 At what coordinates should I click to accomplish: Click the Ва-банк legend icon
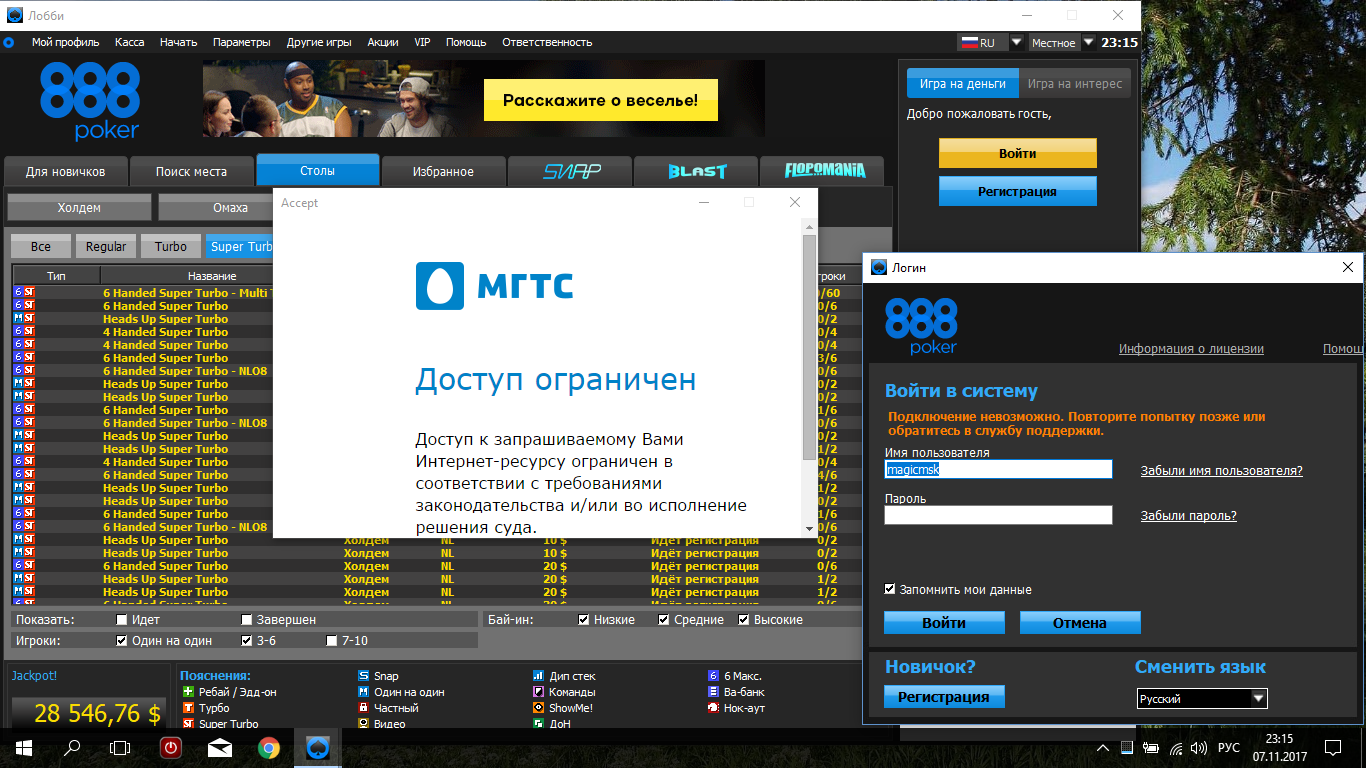pos(713,691)
